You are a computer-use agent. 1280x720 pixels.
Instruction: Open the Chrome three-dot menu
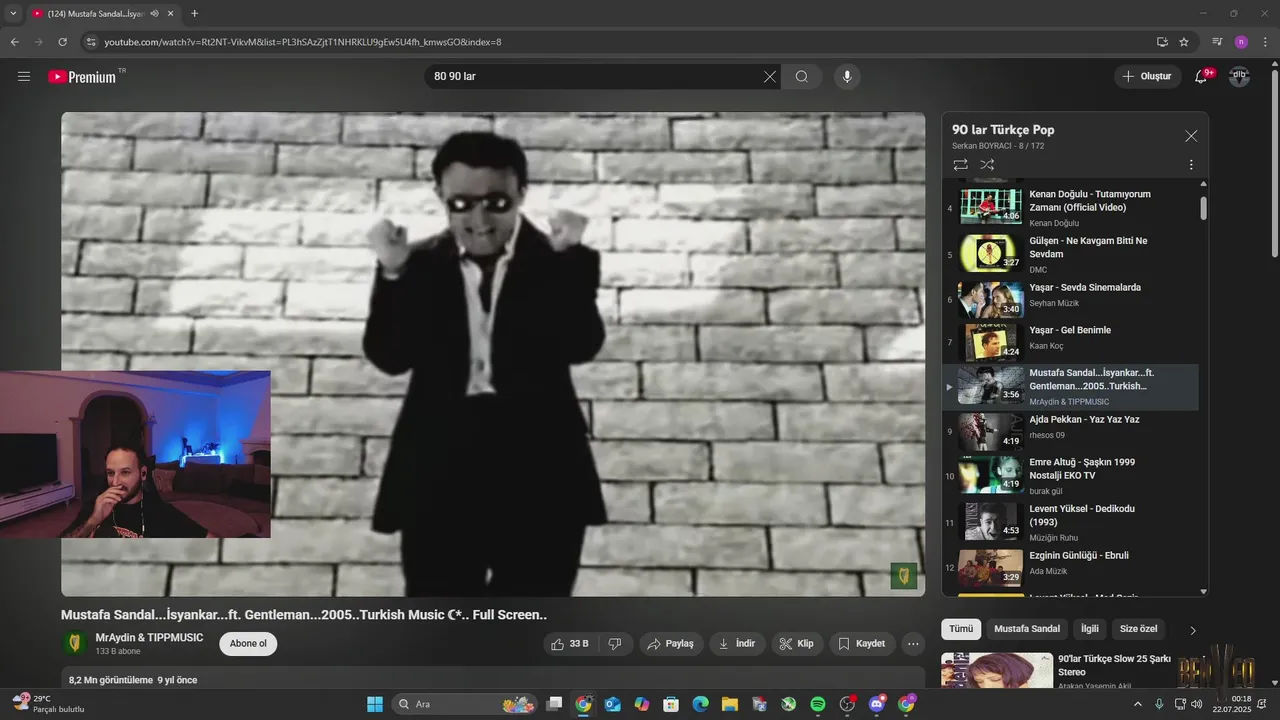pos(1264,42)
